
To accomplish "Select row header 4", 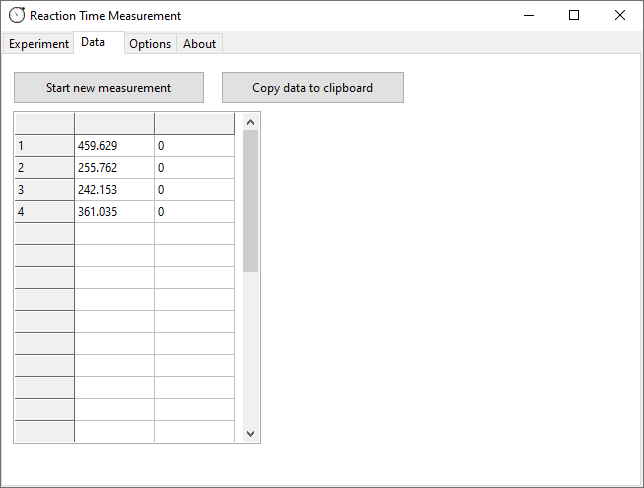I will pos(44,212).
